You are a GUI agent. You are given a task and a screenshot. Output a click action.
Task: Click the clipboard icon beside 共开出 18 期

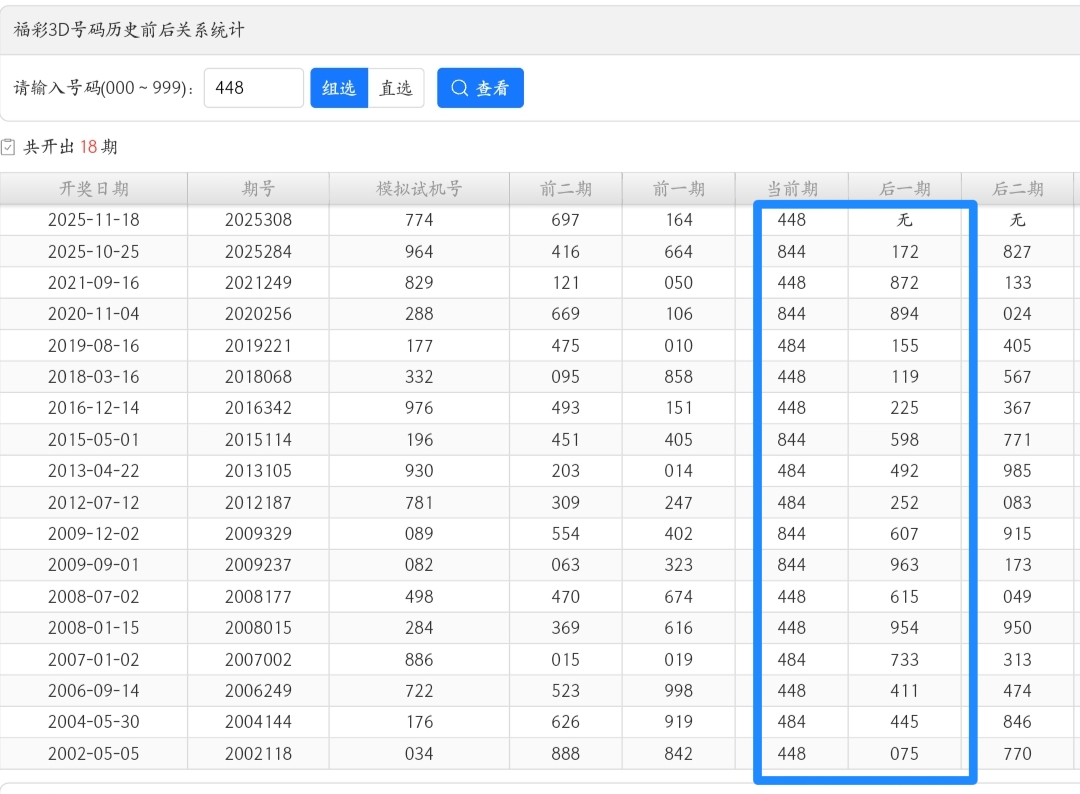(x=8, y=147)
